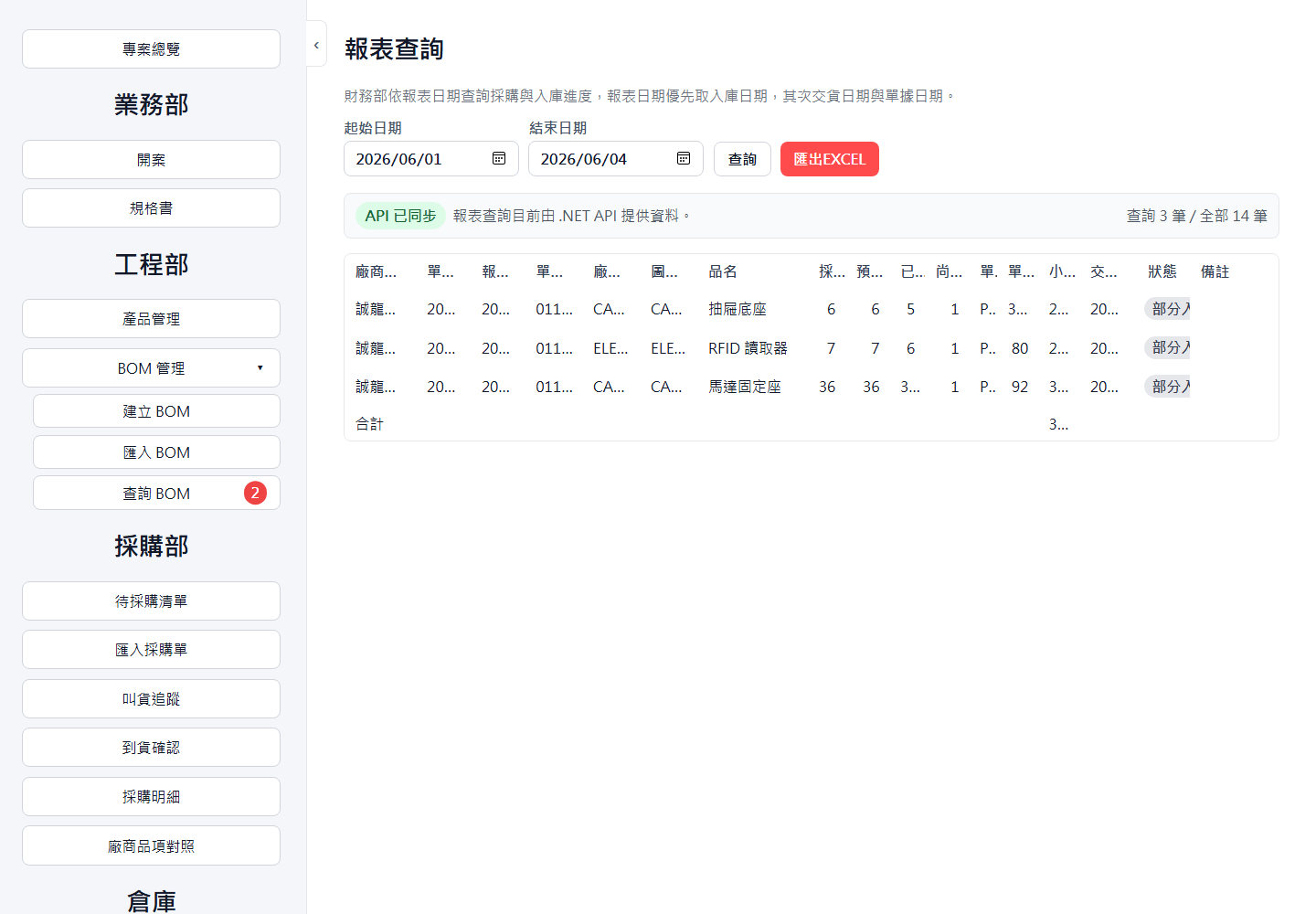Click the API 已同步 status badge

[400, 216]
